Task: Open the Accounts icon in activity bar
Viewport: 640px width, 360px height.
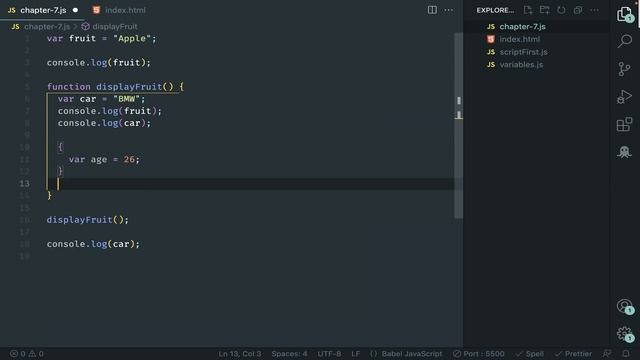Action: 624,306
